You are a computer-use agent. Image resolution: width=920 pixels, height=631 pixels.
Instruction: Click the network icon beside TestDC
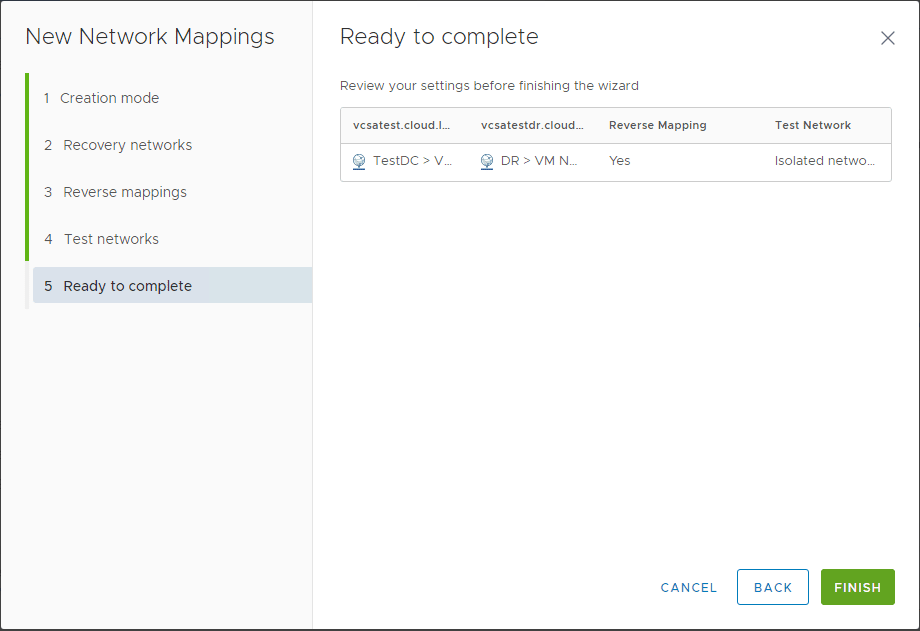coord(359,161)
